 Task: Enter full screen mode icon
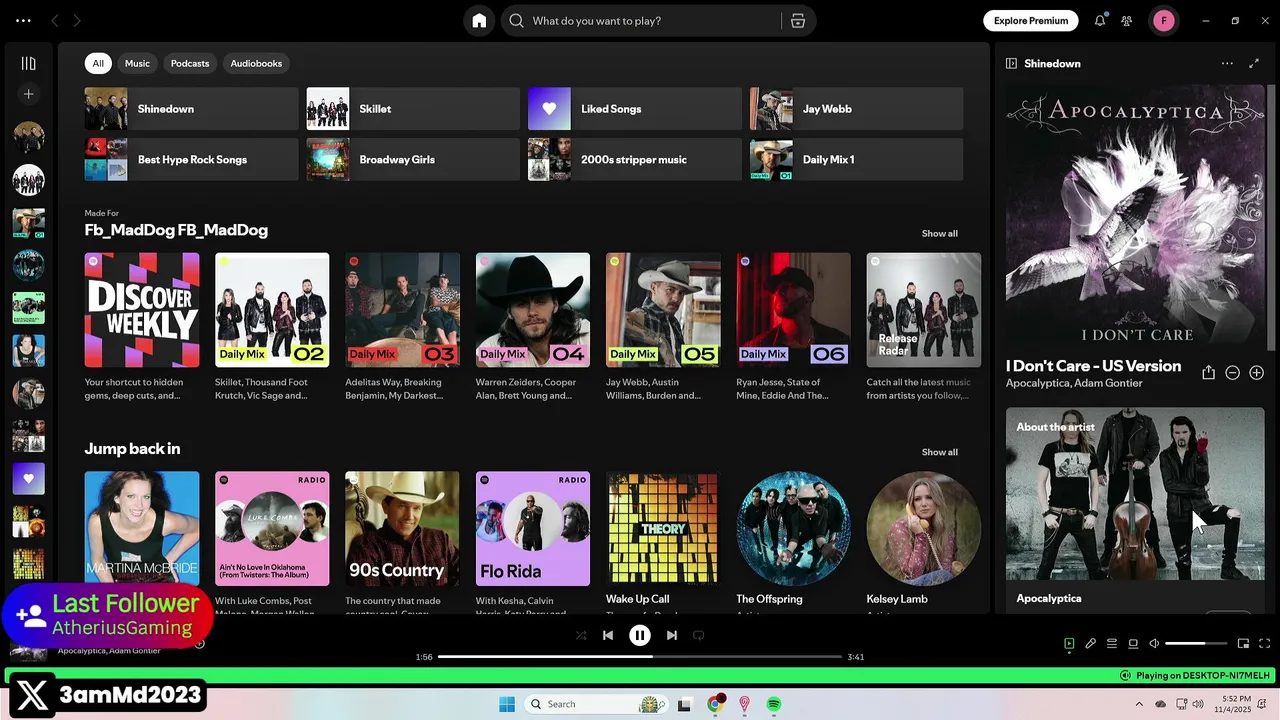1265,643
